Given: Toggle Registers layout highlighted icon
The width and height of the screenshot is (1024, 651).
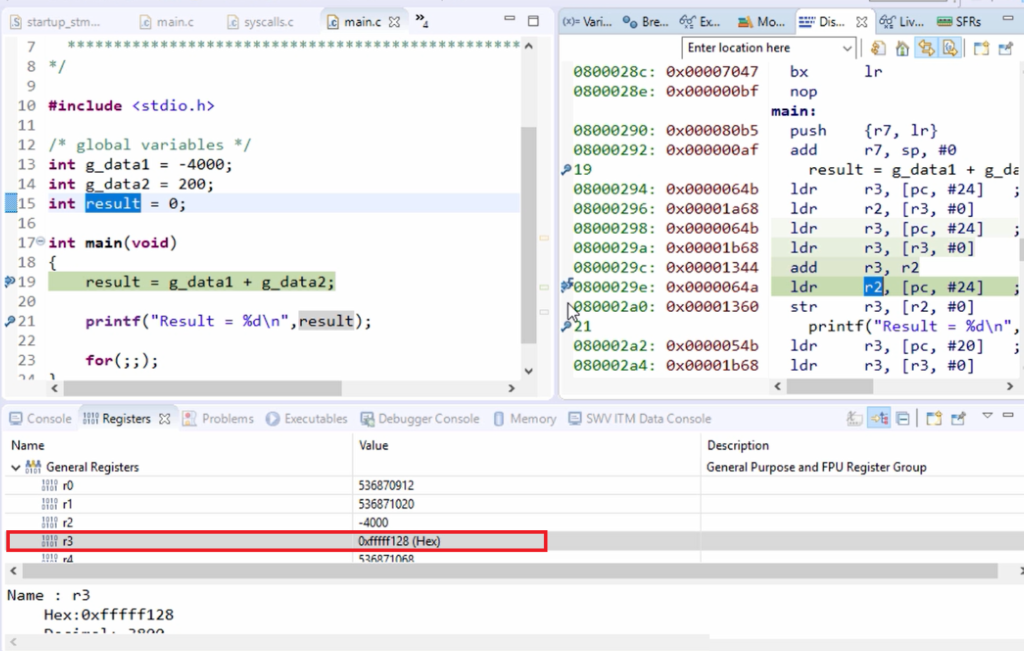Looking at the screenshot, I should tap(879, 418).
